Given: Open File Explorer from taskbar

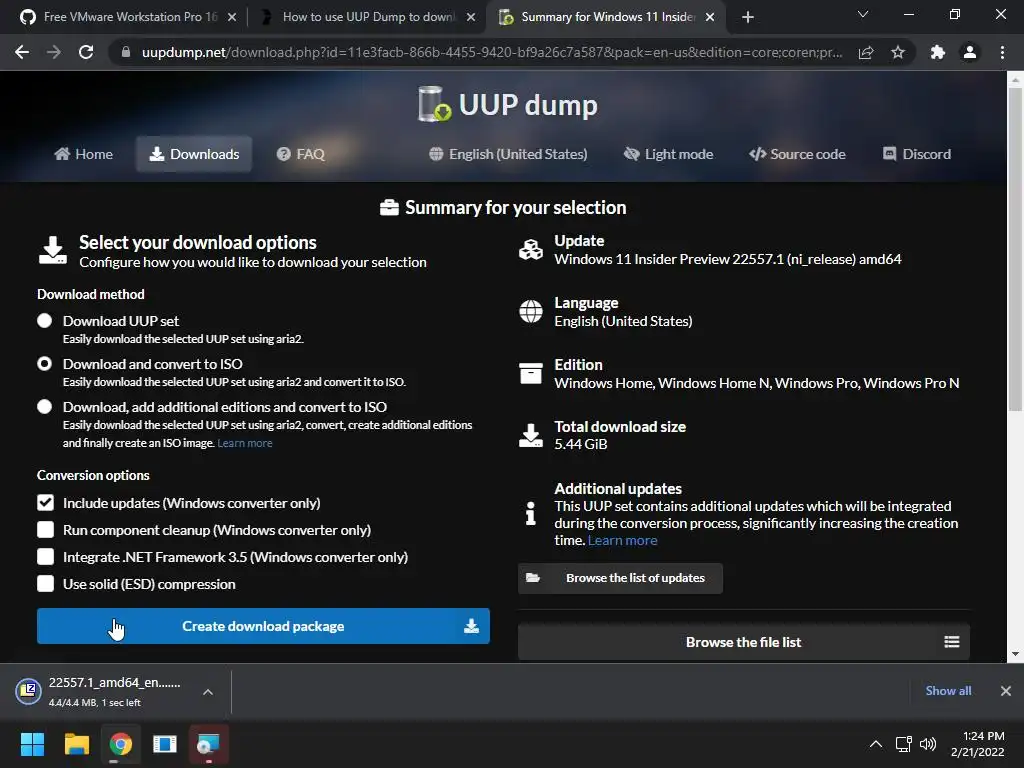Looking at the screenshot, I should click(x=76, y=744).
